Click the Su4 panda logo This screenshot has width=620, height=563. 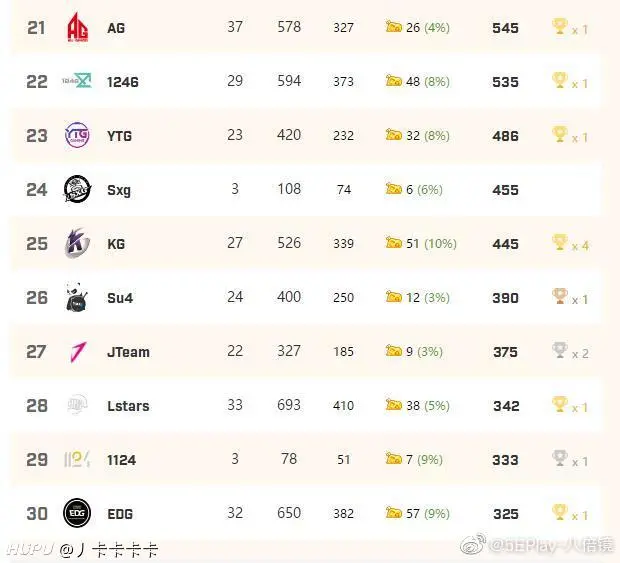[77, 297]
